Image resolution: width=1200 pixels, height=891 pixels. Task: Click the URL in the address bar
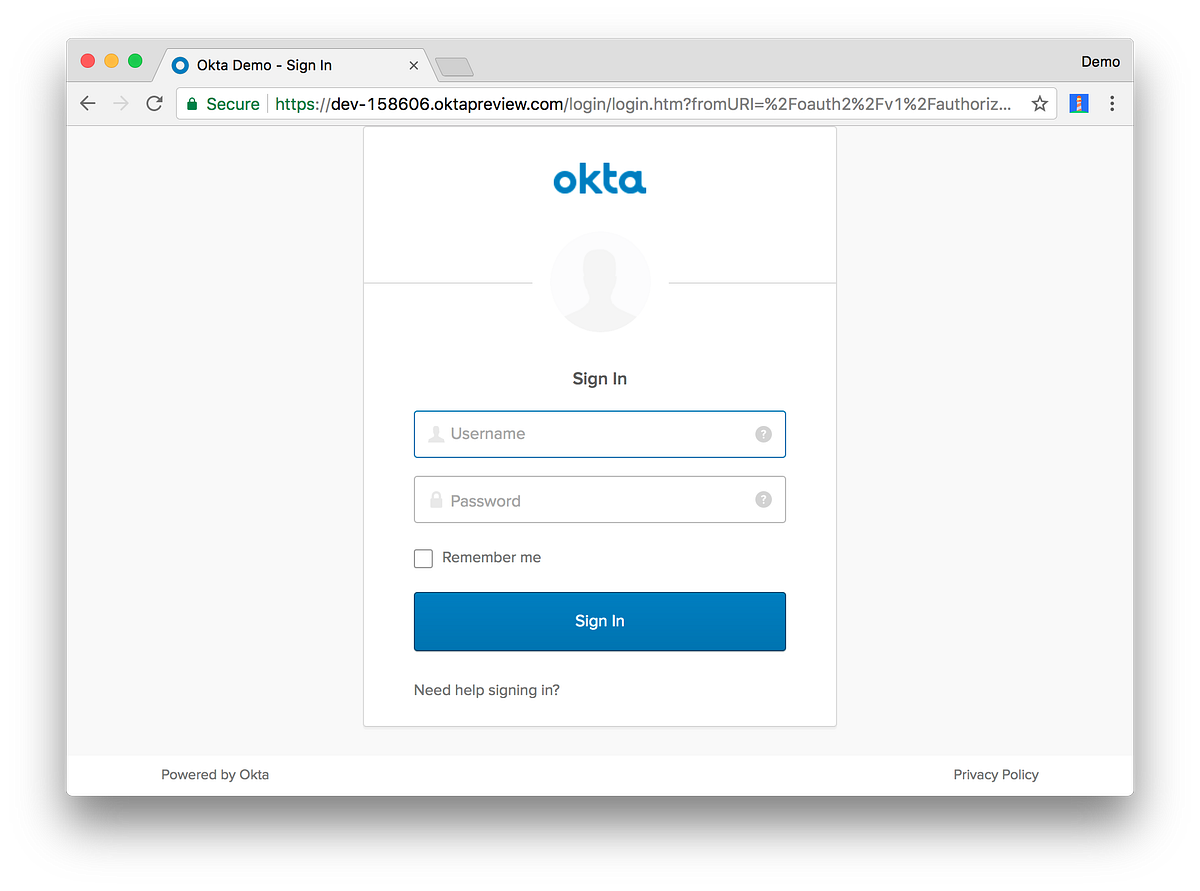[x=643, y=104]
